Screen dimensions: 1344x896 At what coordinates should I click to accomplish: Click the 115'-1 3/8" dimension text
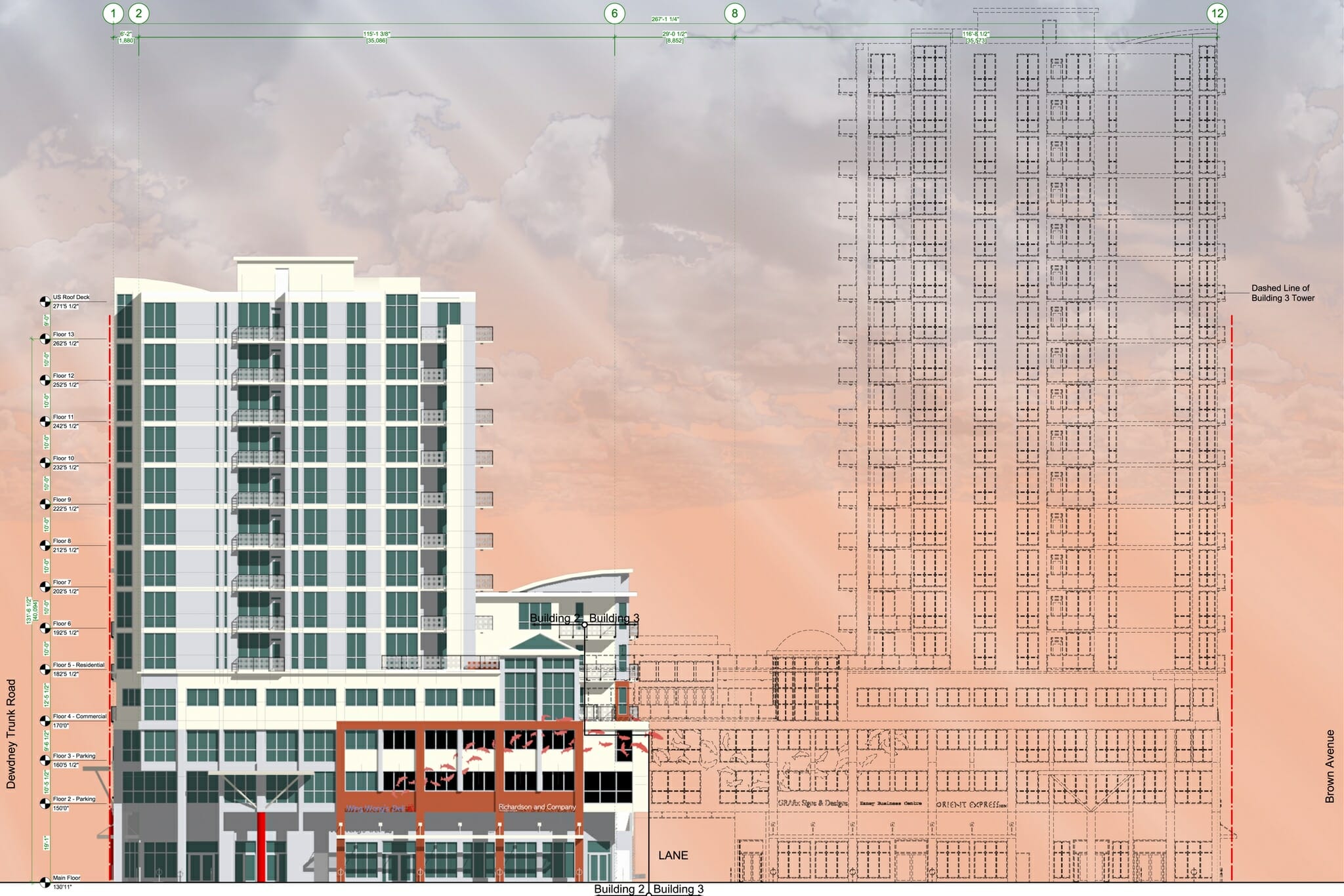(377, 34)
